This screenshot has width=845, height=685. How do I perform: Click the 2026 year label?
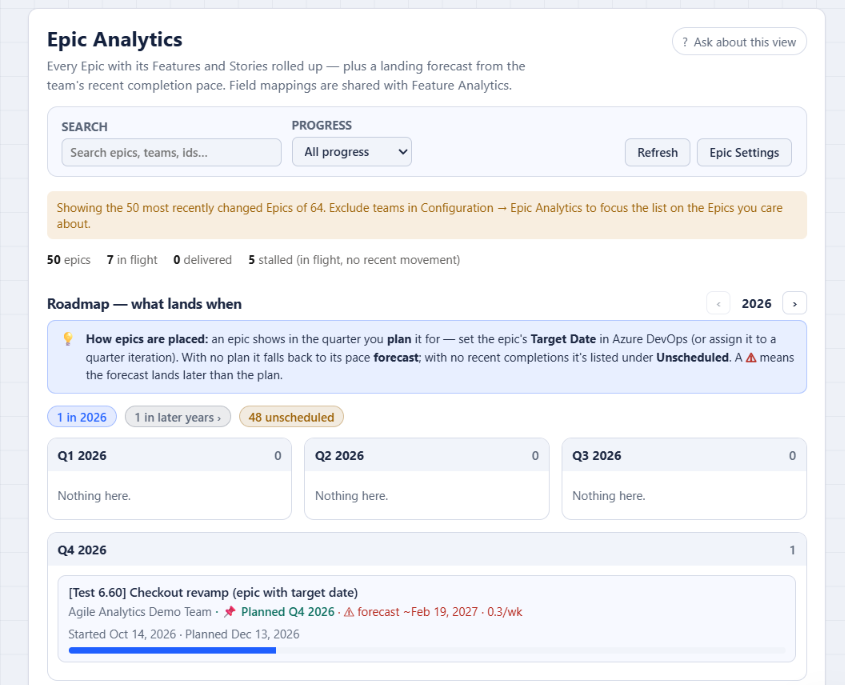pos(756,303)
